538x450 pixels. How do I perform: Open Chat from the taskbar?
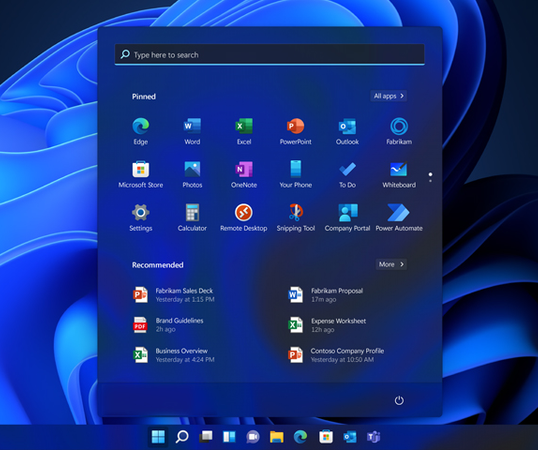[253, 437]
